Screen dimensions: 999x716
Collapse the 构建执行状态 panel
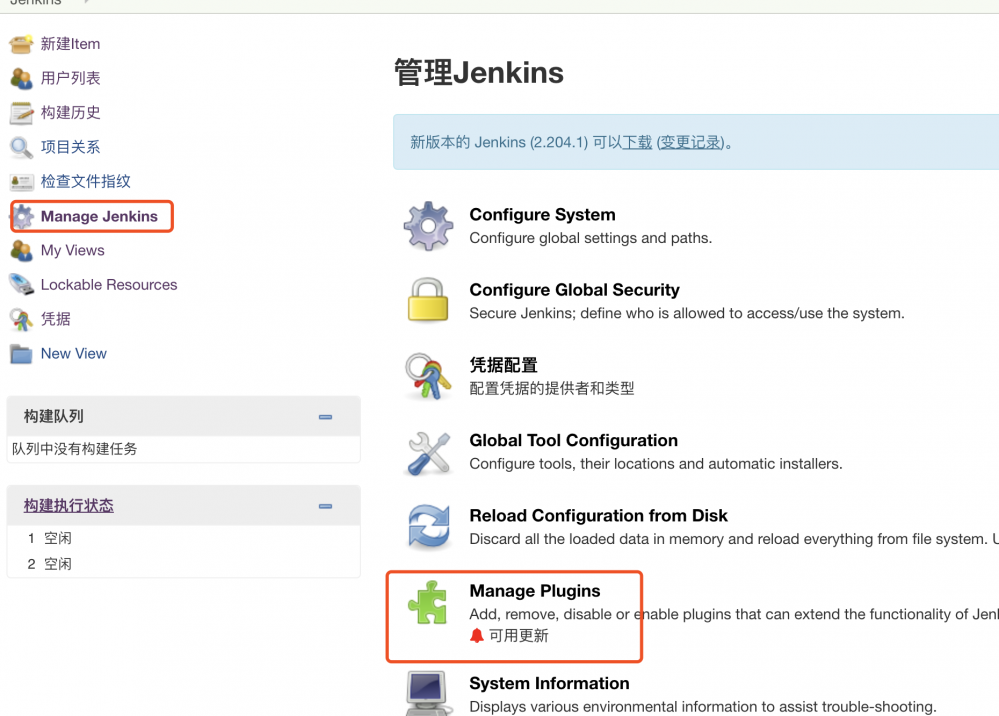(x=324, y=506)
